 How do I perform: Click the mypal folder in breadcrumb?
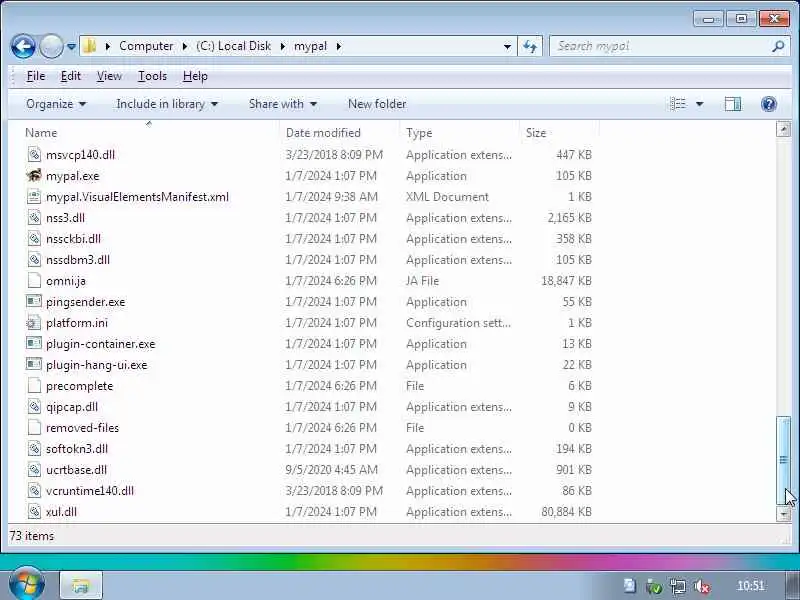tap(310, 46)
